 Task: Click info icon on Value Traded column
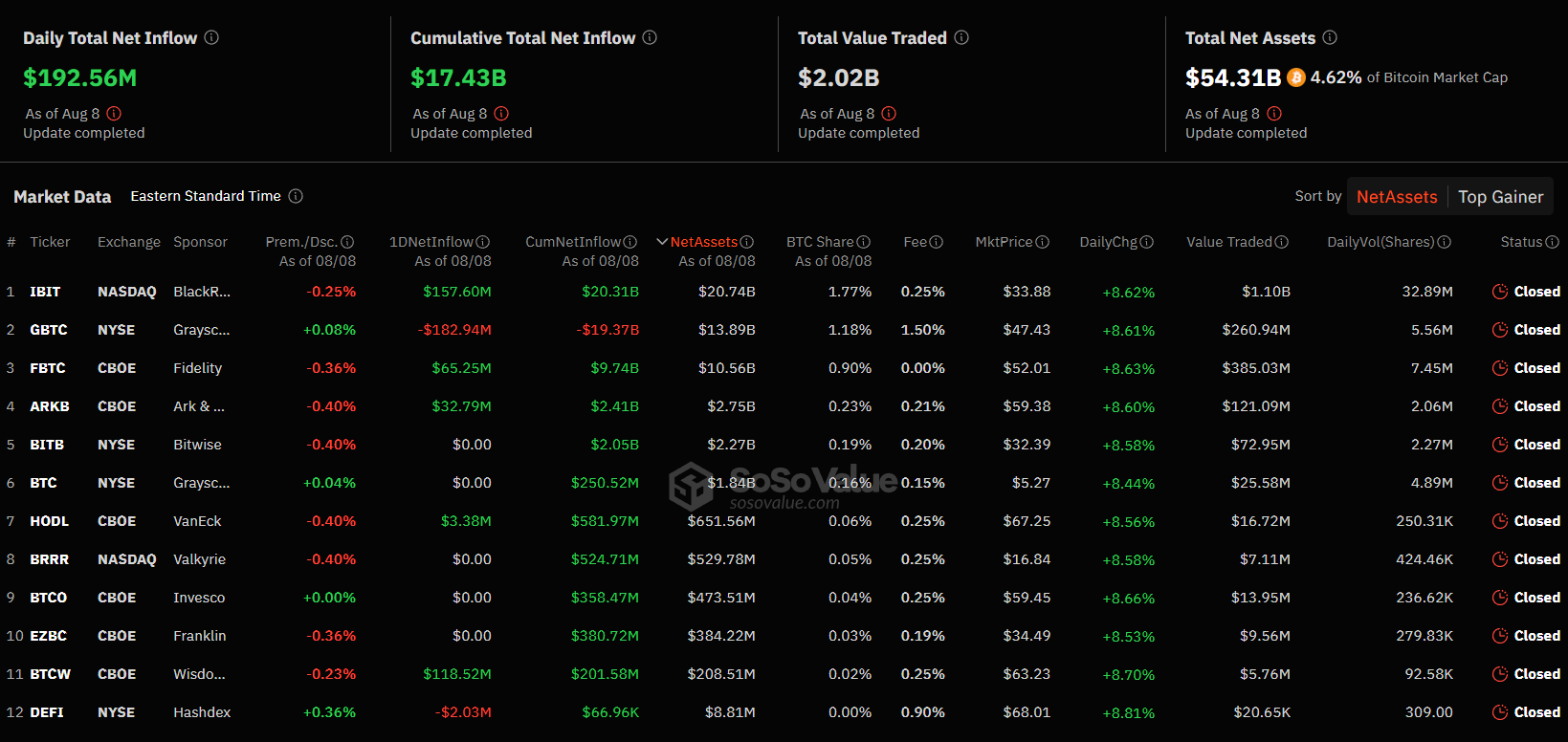(1282, 242)
